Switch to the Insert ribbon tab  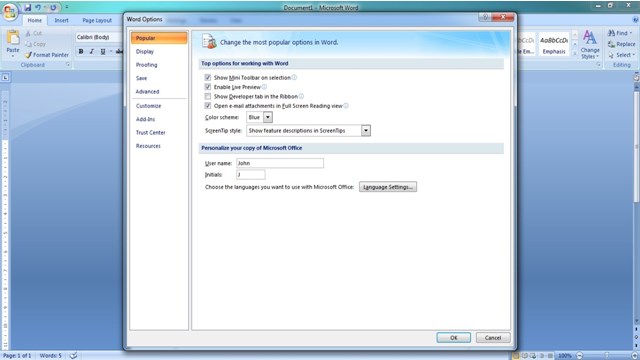(x=61, y=20)
